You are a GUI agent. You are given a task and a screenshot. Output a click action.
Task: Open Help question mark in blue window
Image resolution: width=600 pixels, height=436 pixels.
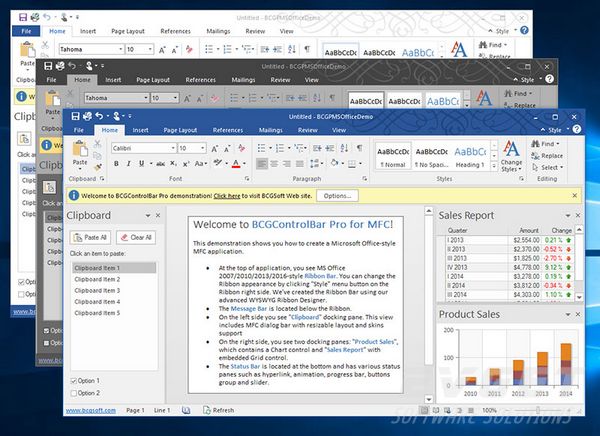576,129
